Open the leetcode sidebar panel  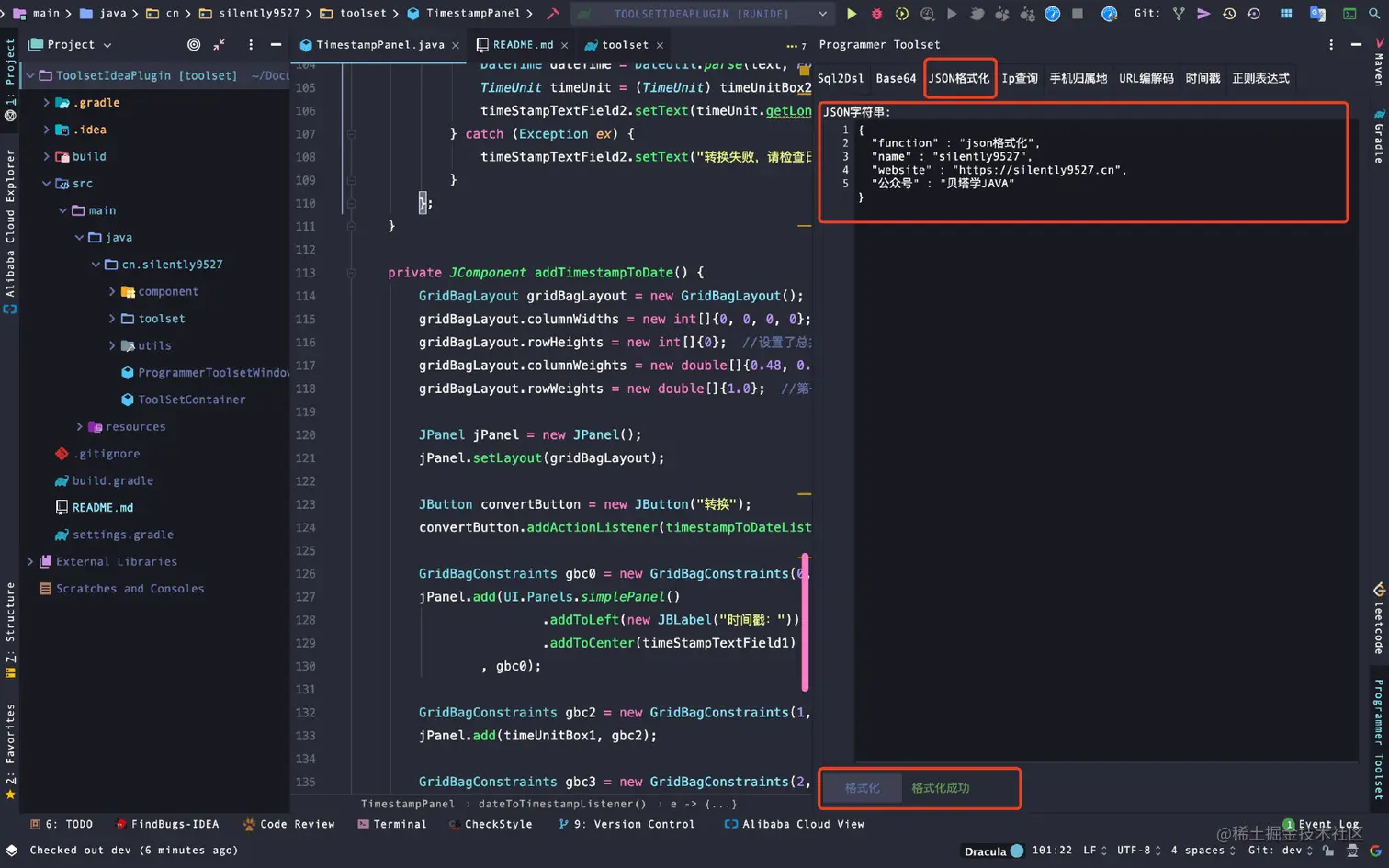(x=1380, y=618)
